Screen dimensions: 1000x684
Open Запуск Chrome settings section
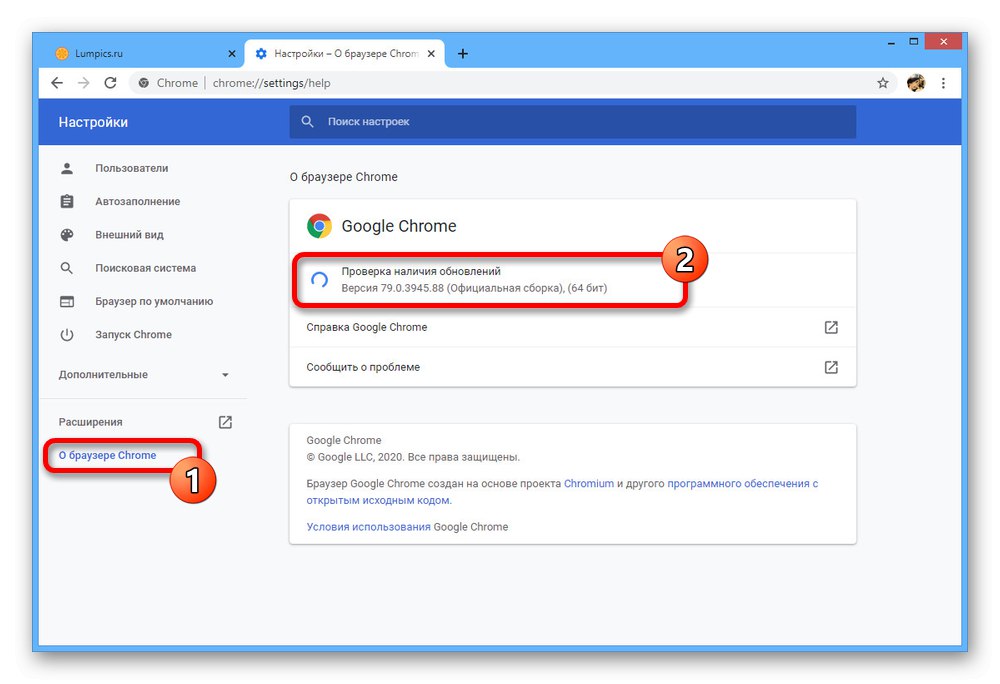pos(133,335)
